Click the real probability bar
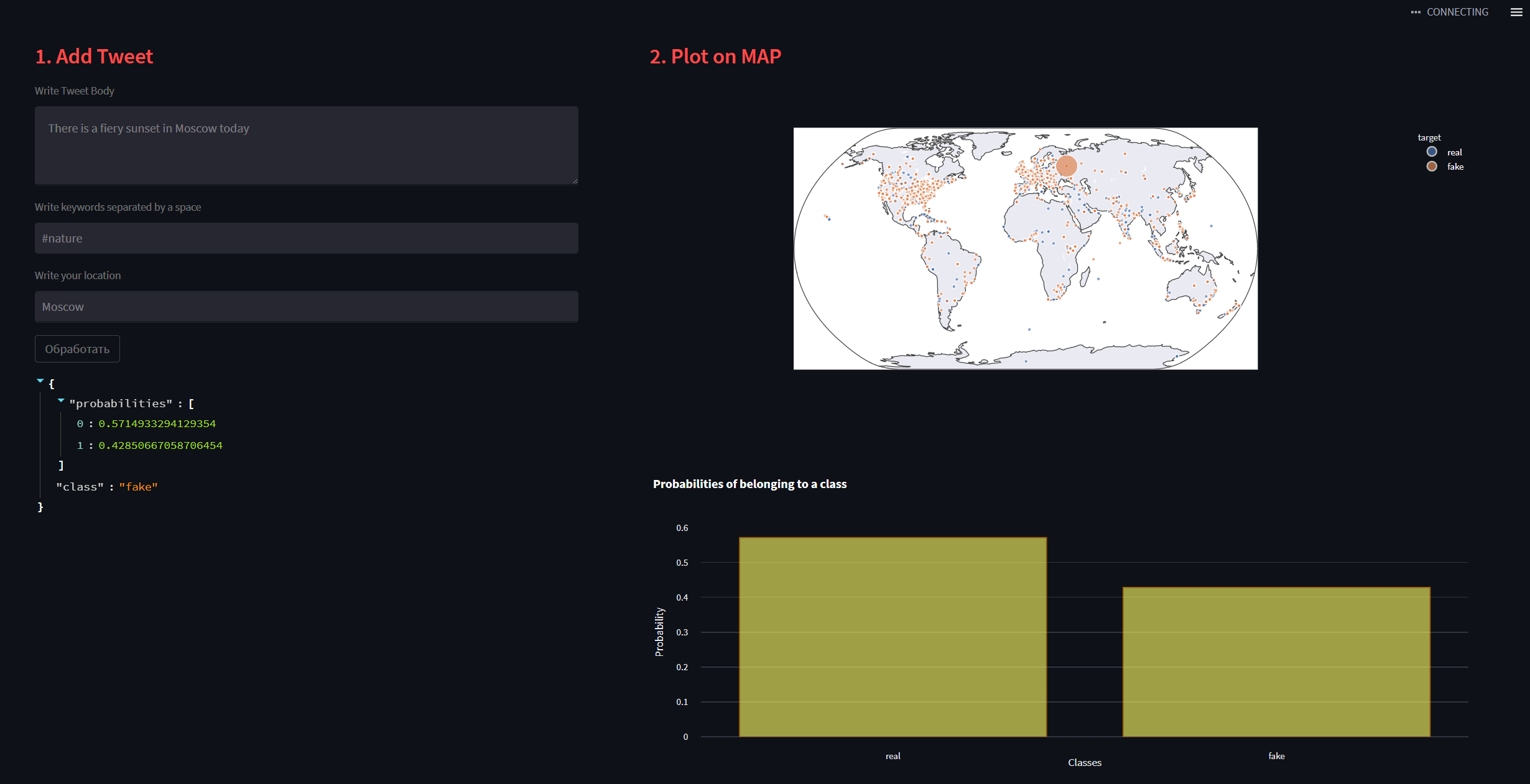The width and height of the screenshot is (1530, 784). [892, 637]
